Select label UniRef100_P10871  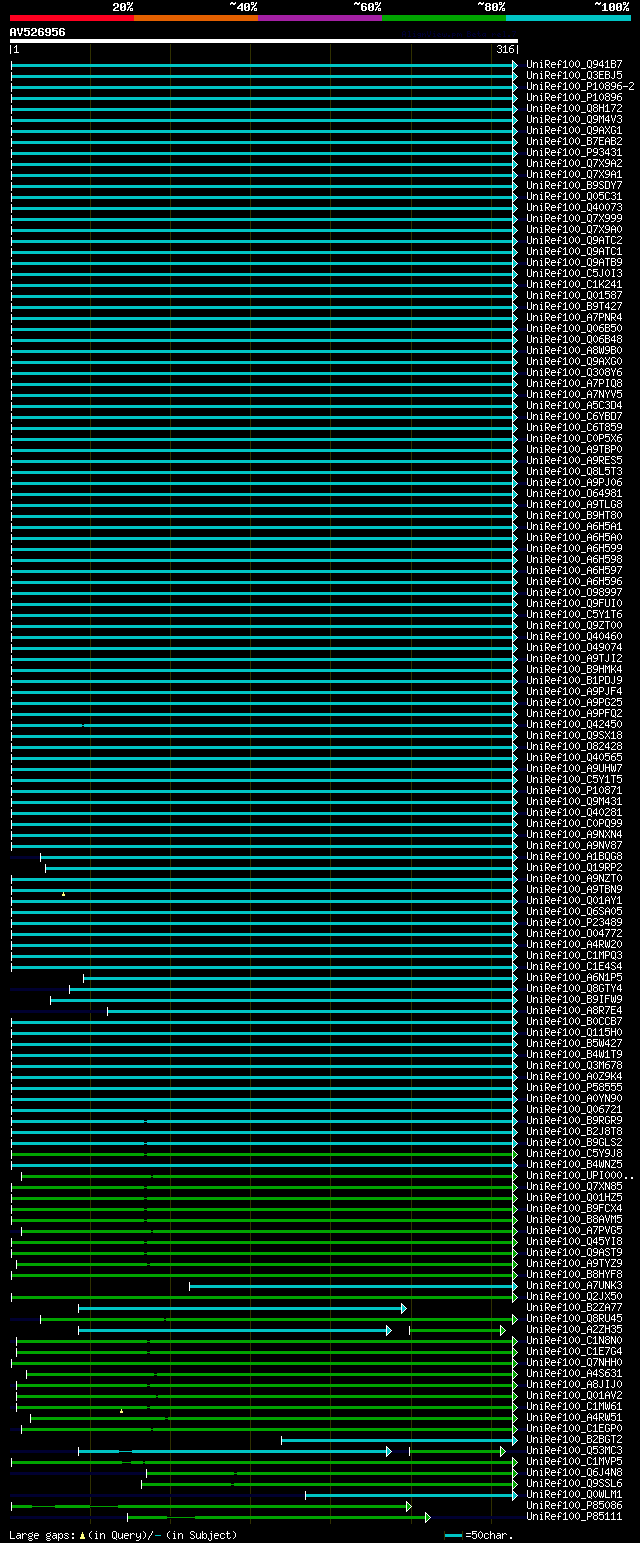coord(574,790)
